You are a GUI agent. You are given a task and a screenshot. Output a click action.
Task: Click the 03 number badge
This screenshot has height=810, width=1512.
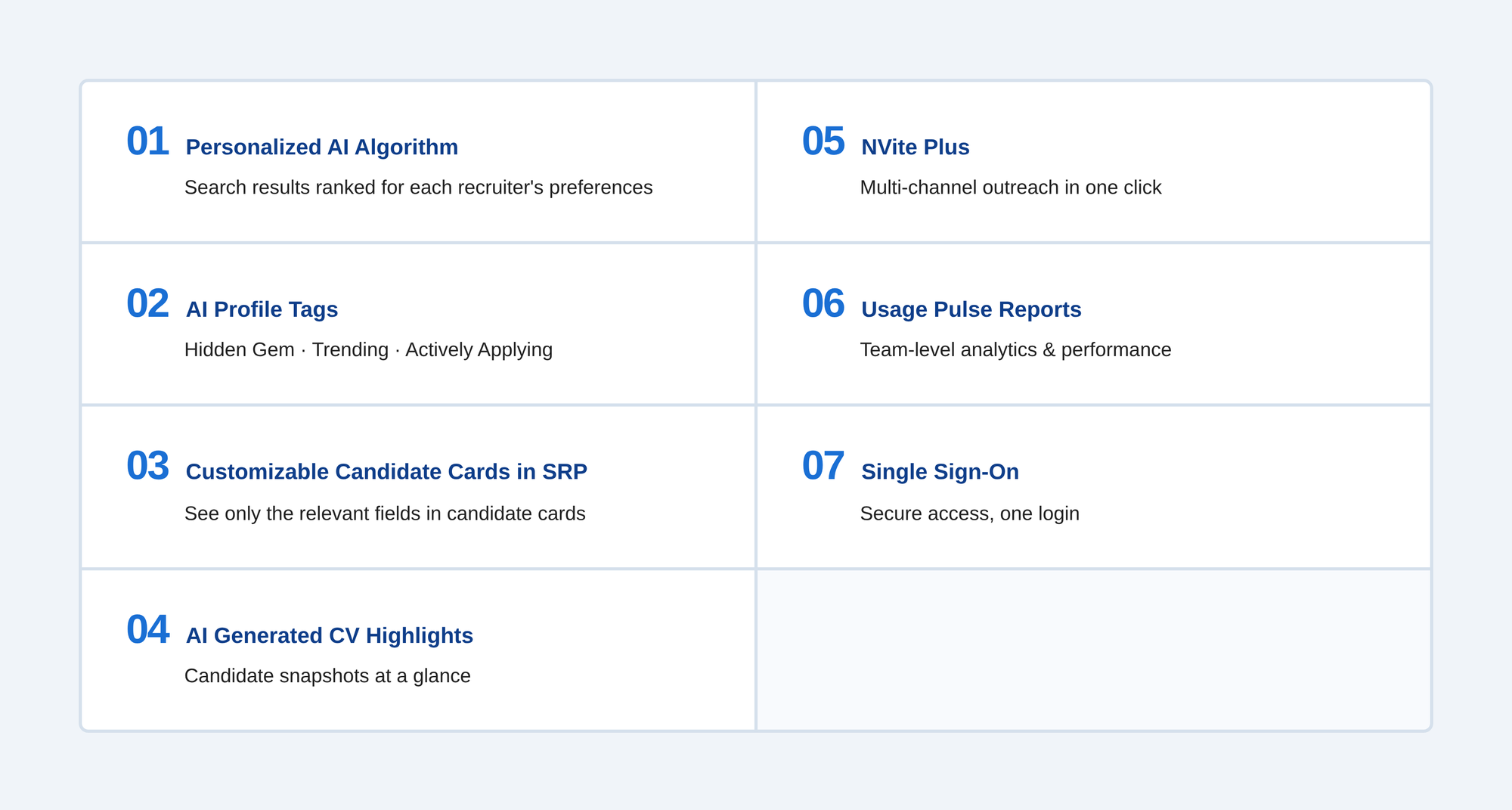(147, 466)
